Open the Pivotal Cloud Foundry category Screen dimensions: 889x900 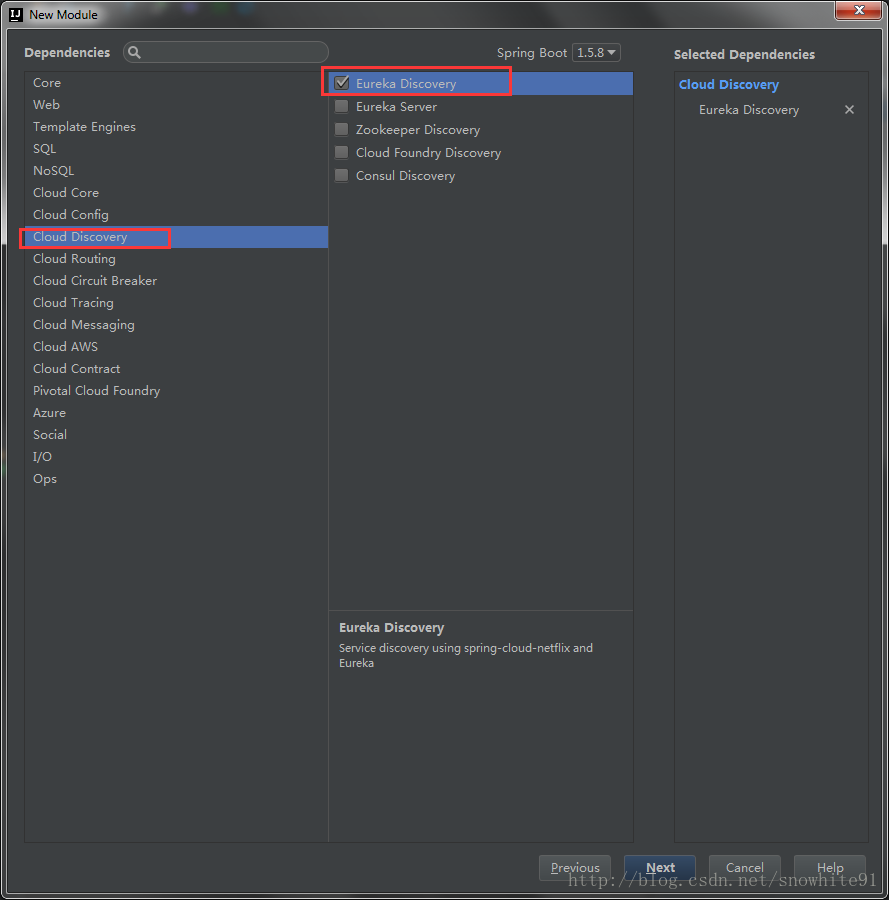point(176,391)
